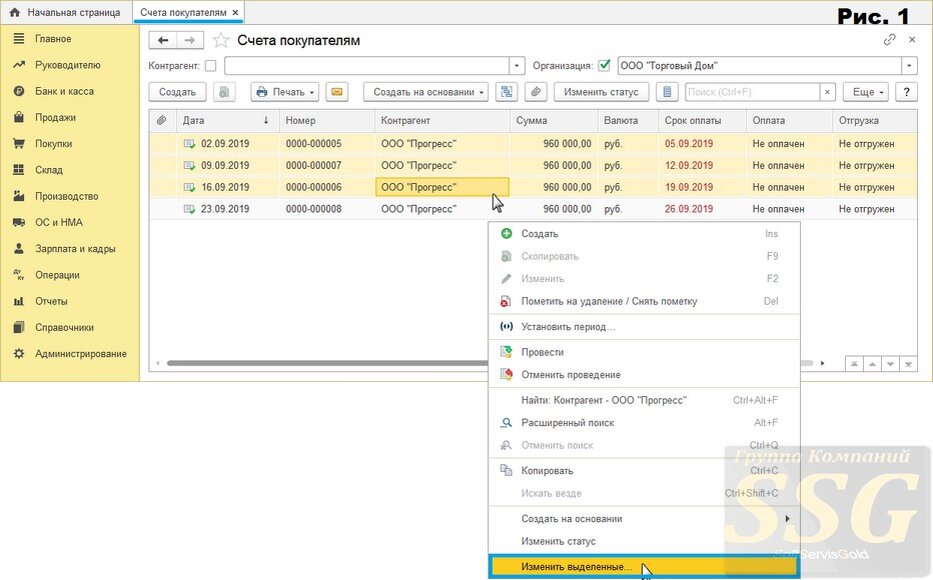Open related documents structure icon

point(506,92)
